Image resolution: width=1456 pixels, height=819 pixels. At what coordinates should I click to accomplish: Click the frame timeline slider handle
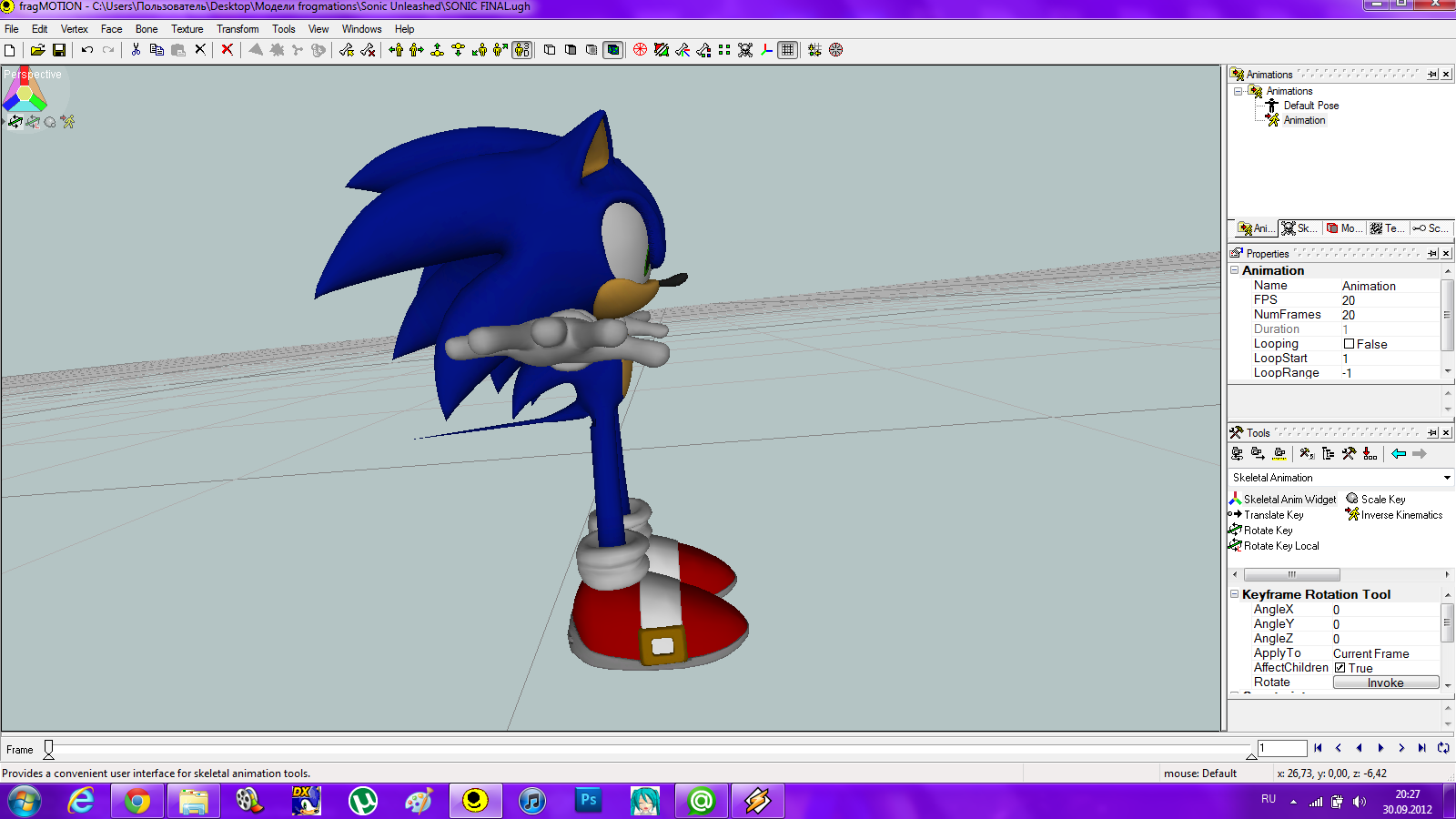coord(49,749)
